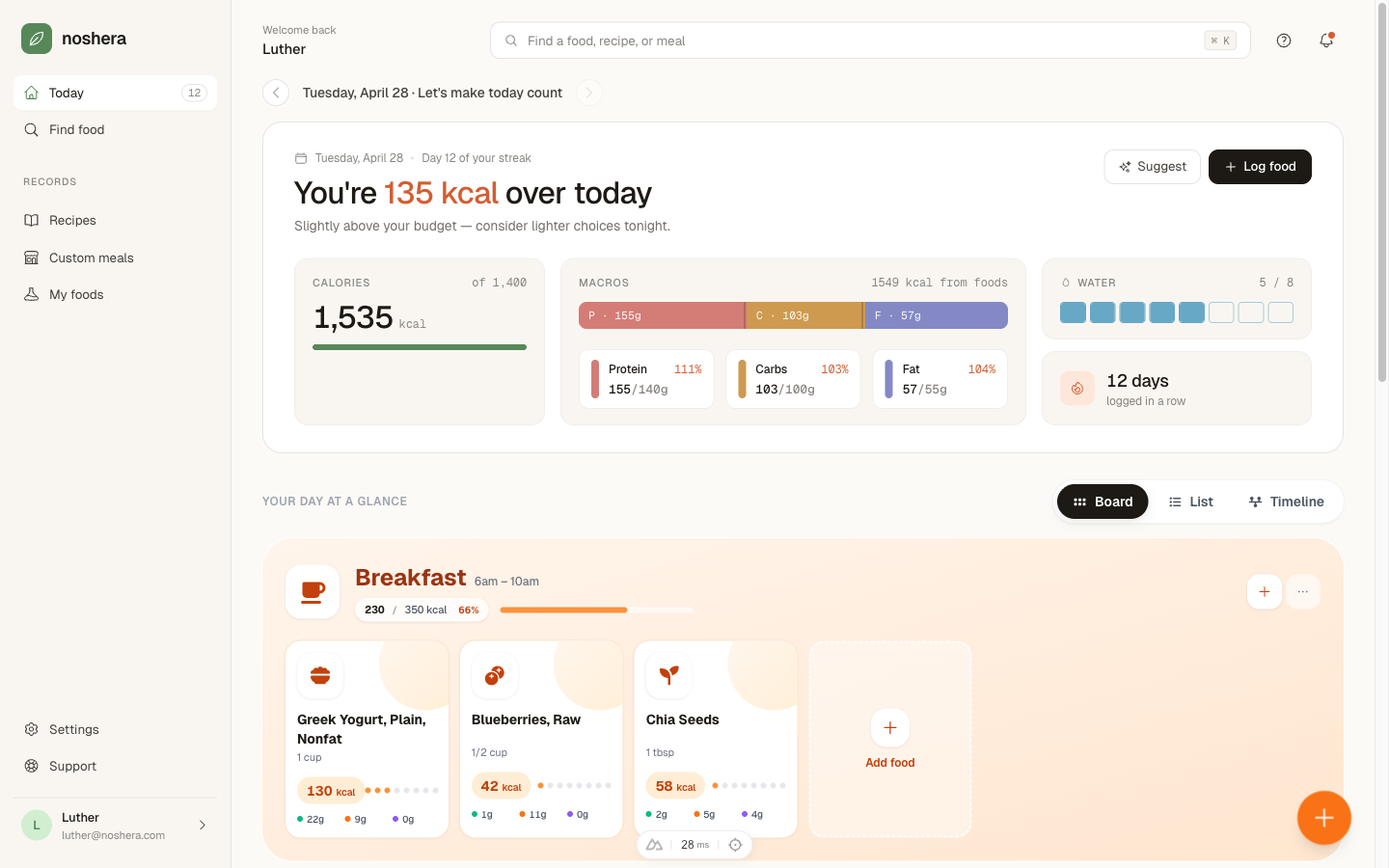Toggle the second water glass
Image resolution: width=1389 pixels, height=868 pixels.
1103,312
